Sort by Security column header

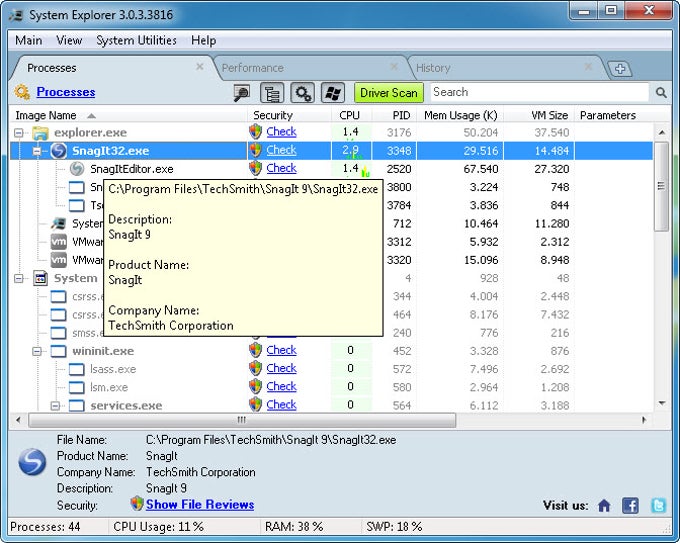coord(289,115)
